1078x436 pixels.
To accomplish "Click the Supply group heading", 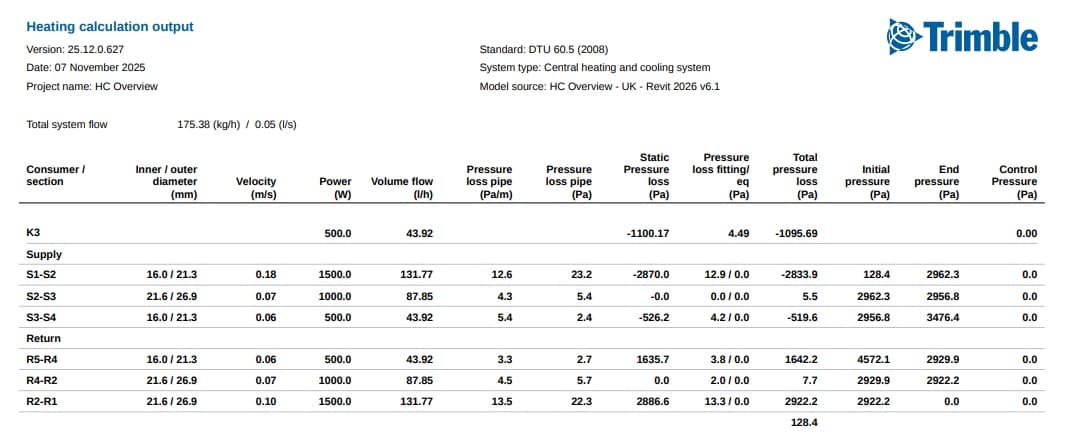I will 43,254.
